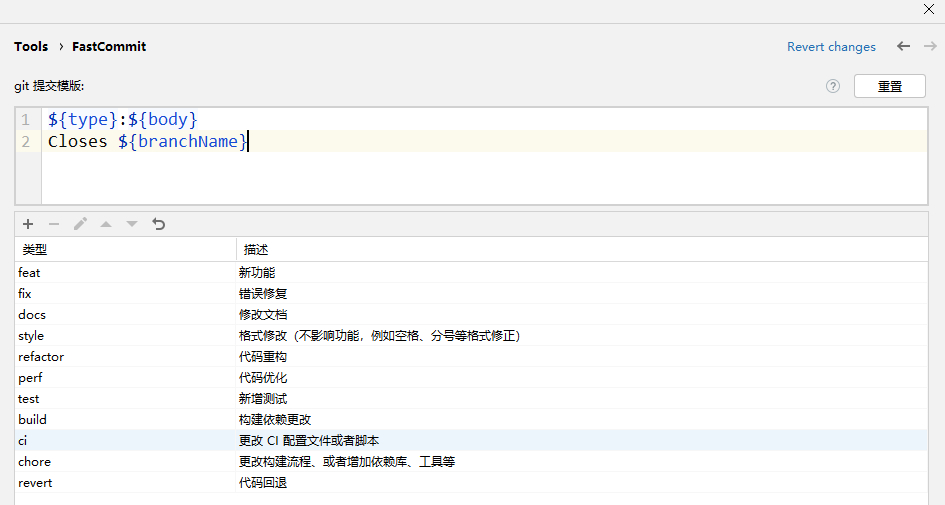Click line 2 Closes ${branchName}

click(x=148, y=142)
